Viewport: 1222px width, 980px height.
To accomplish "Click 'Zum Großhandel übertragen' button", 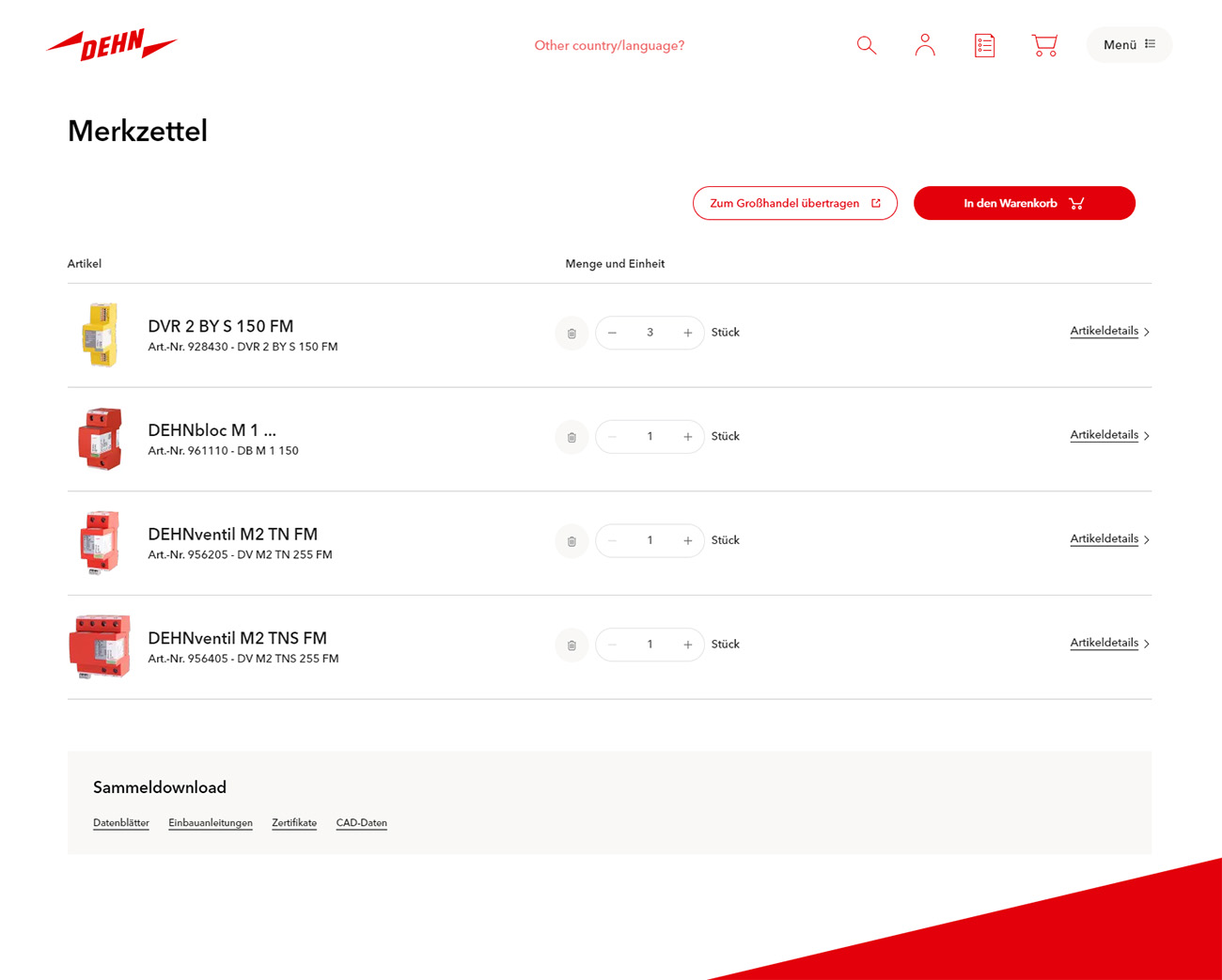I will click(x=795, y=203).
